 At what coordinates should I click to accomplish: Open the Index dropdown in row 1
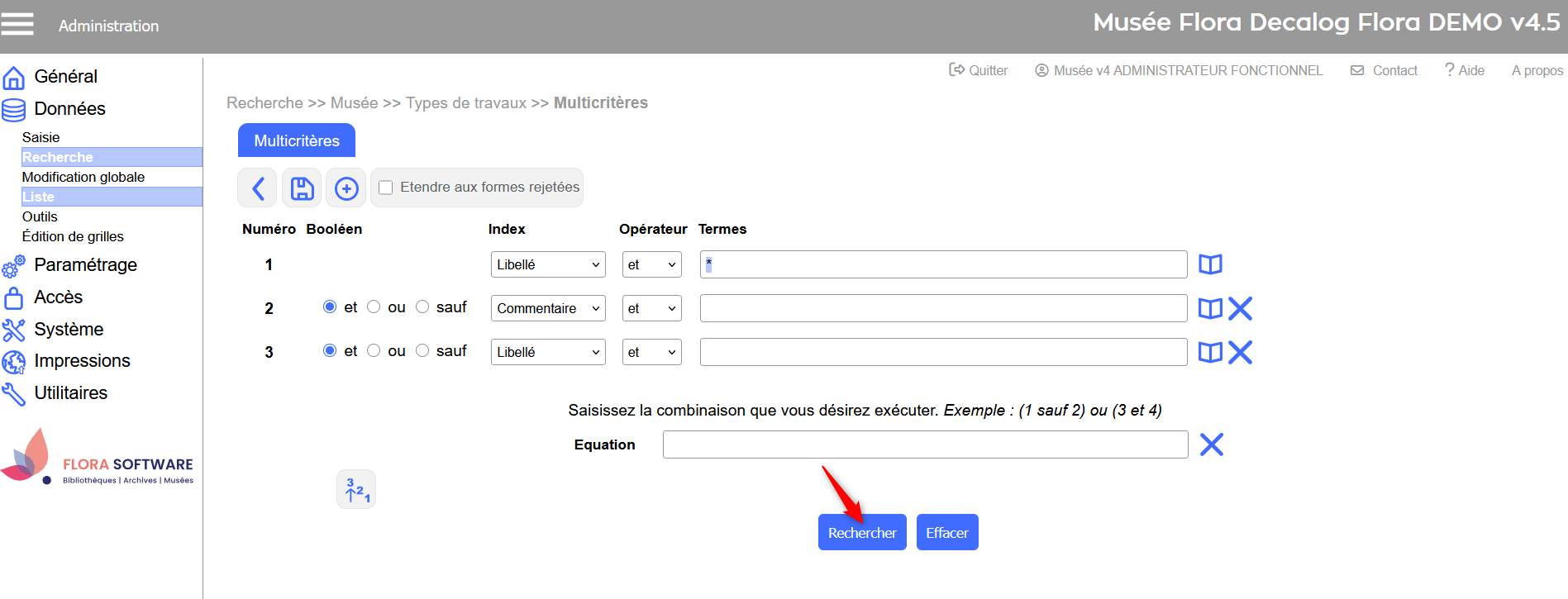[x=547, y=264]
